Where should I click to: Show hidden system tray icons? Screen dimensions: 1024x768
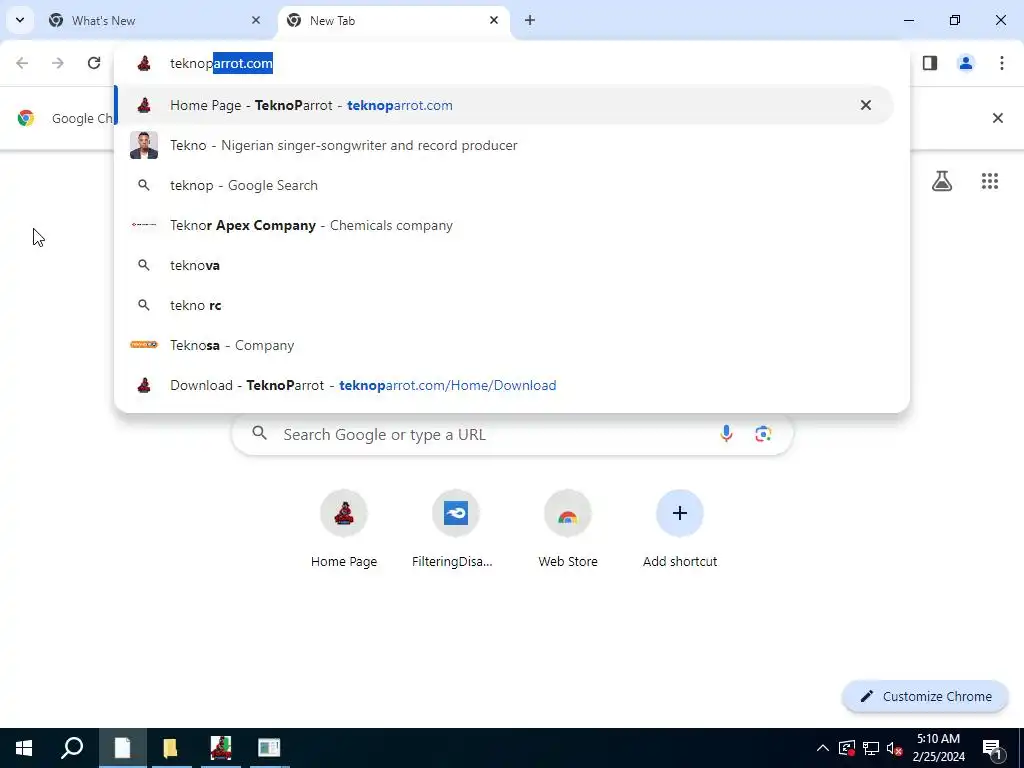[x=823, y=748]
